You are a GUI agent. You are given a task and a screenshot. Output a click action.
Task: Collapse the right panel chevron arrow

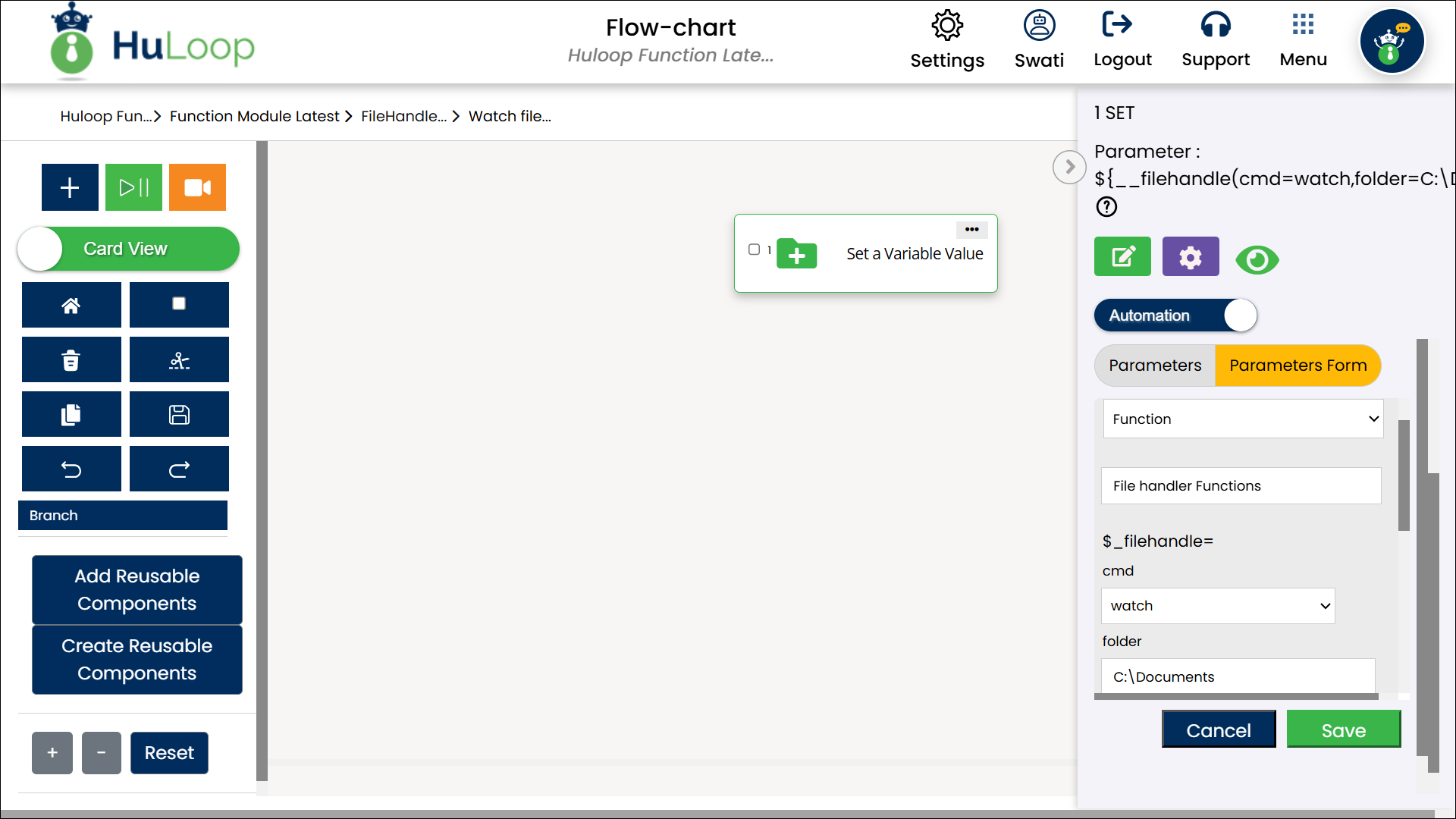coord(1069,167)
